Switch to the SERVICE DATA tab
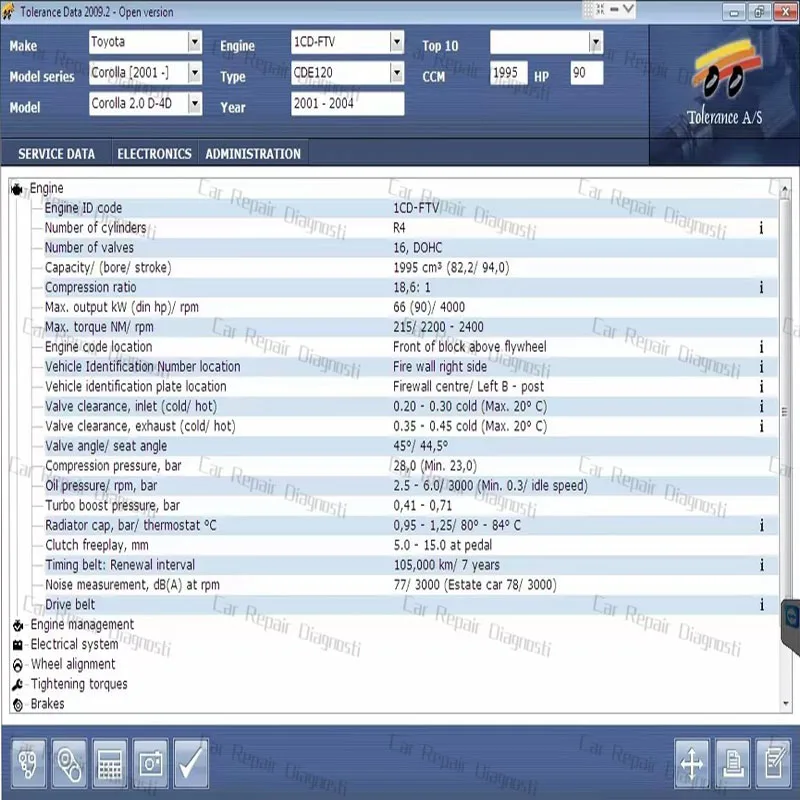This screenshot has height=800, width=800. (57, 154)
